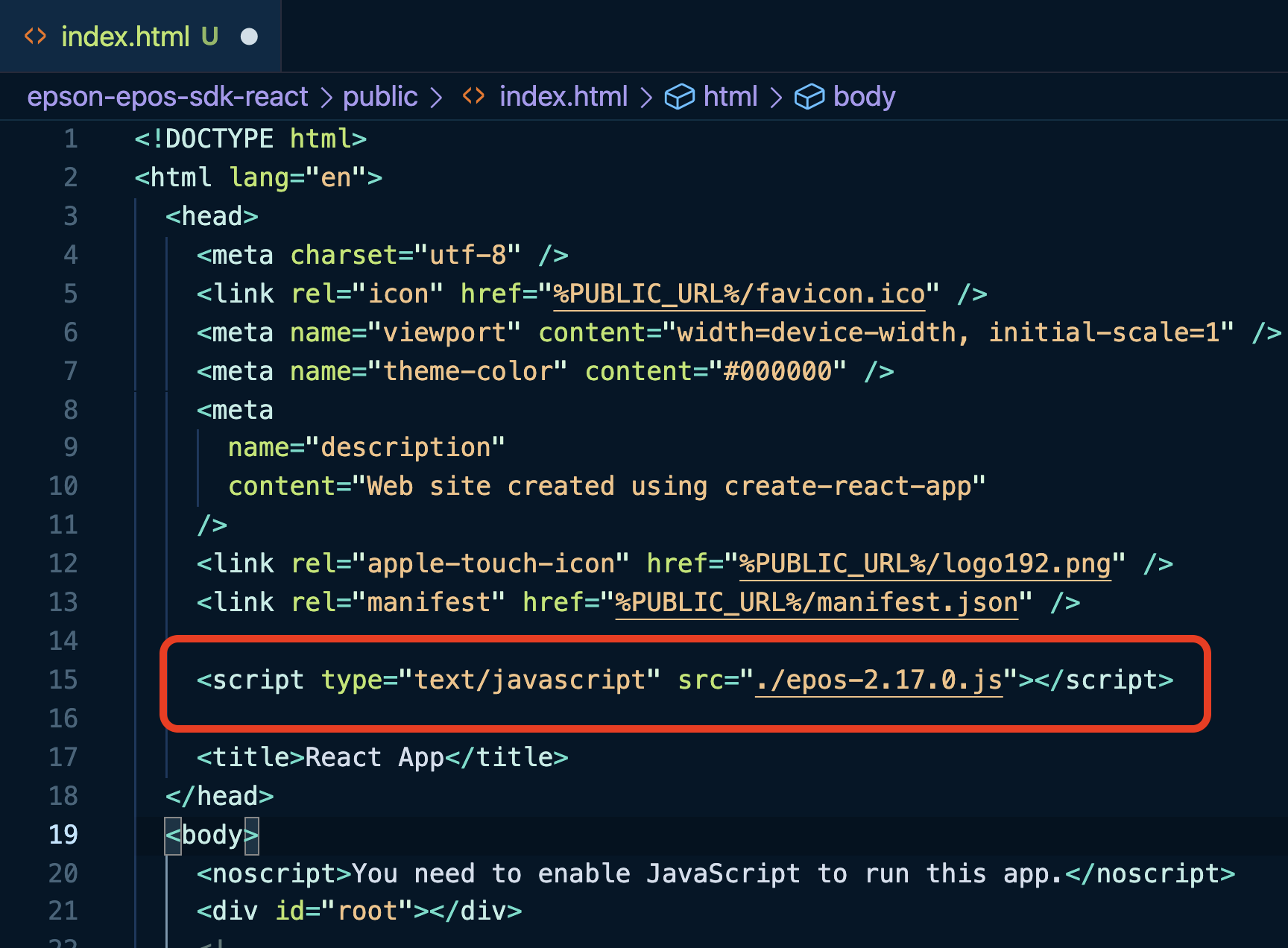Click "width=device-width, initial-scale=1" content value
1288x948 pixels.
coord(948,332)
